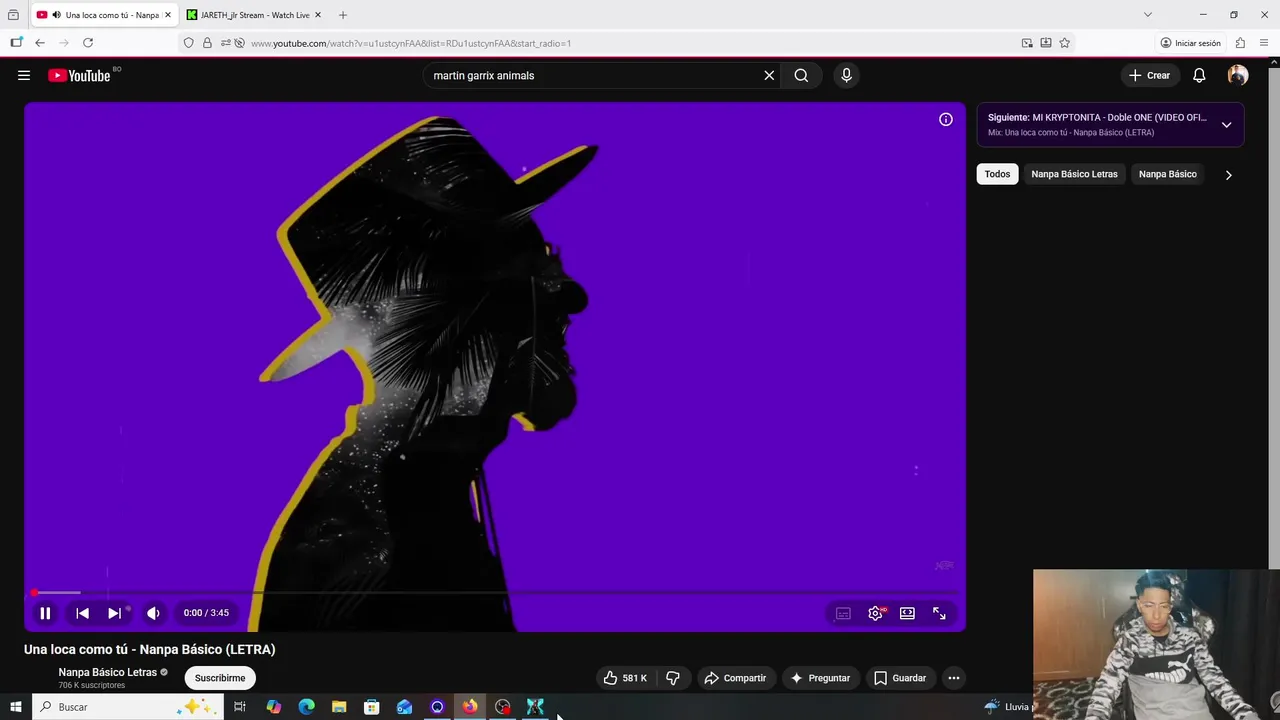Dislike the video

(x=672, y=678)
